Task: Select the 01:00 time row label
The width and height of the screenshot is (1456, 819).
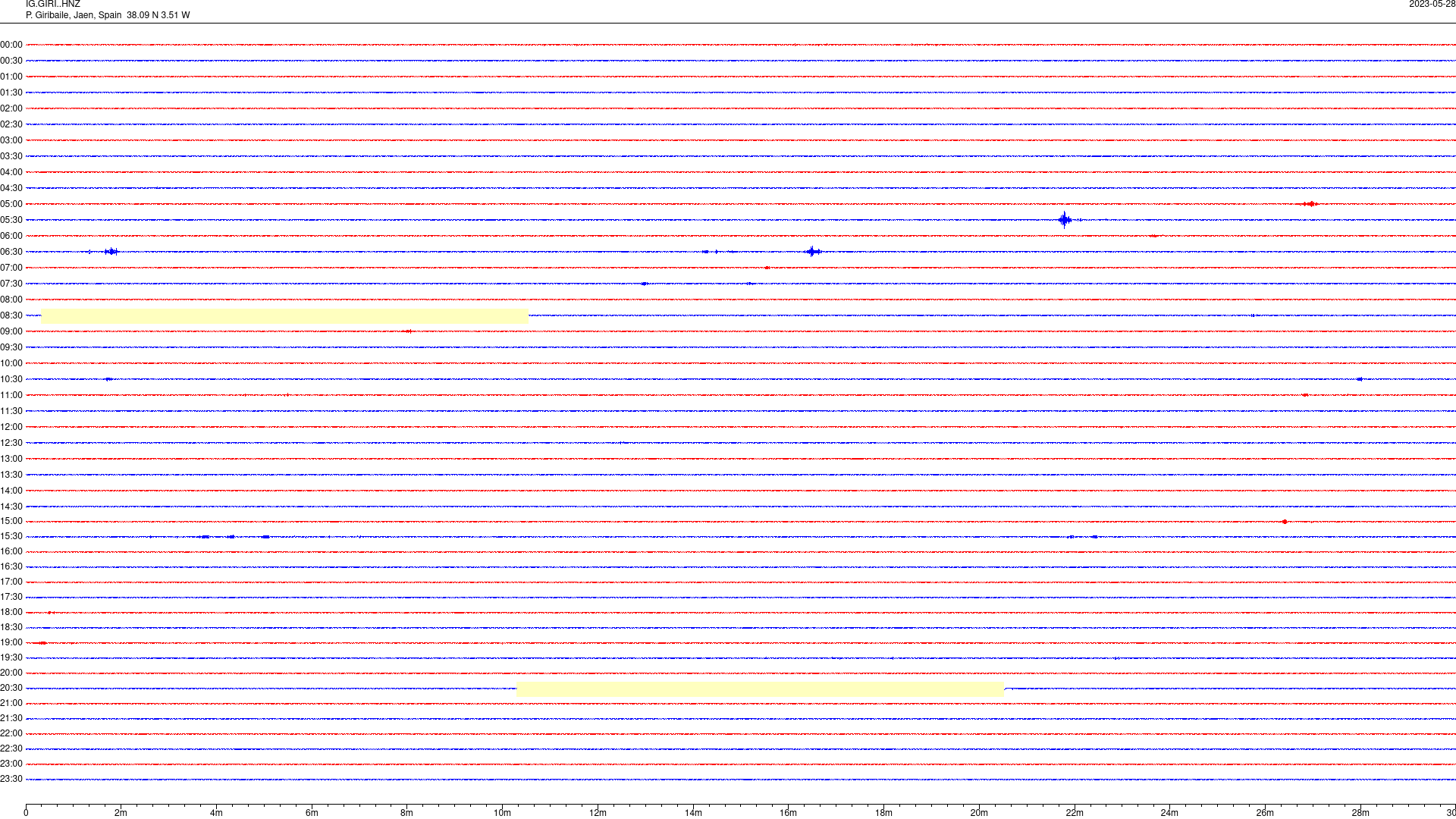Action: point(11,77)
